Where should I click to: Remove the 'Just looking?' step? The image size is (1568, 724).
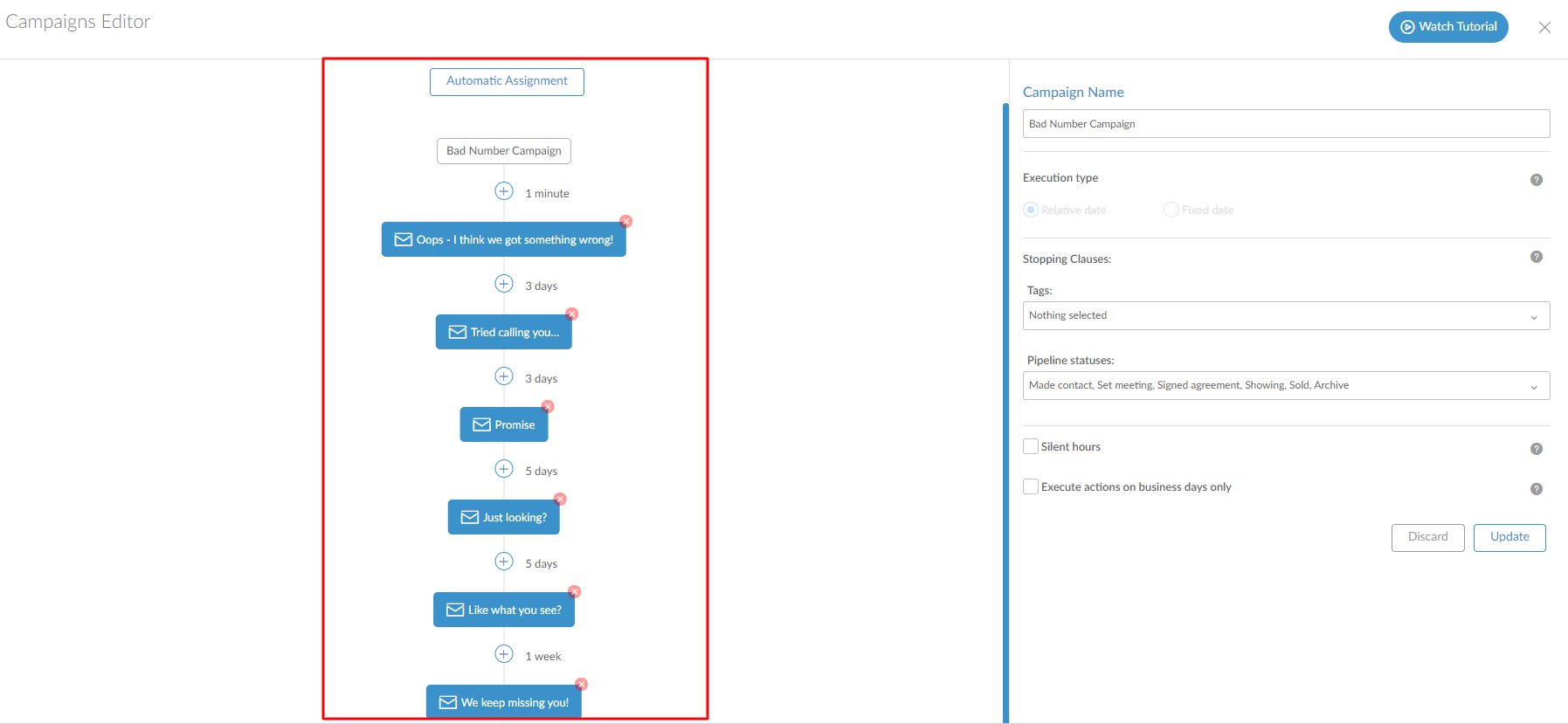[x=560, y=500]
